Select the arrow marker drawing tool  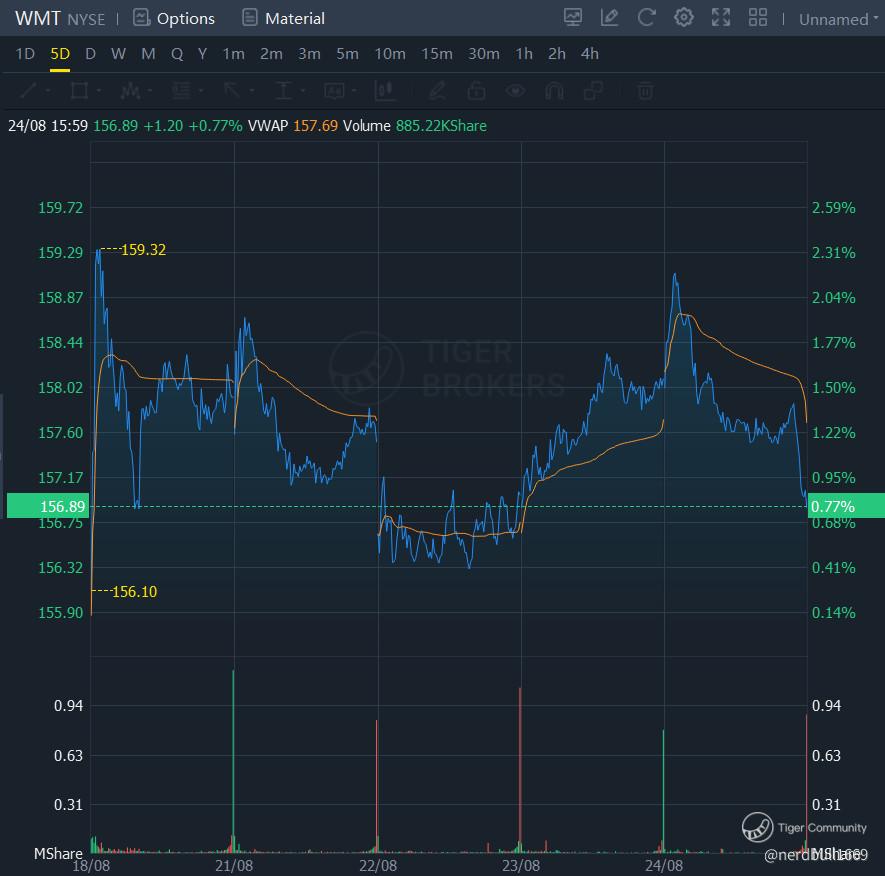tap(232, 90)
